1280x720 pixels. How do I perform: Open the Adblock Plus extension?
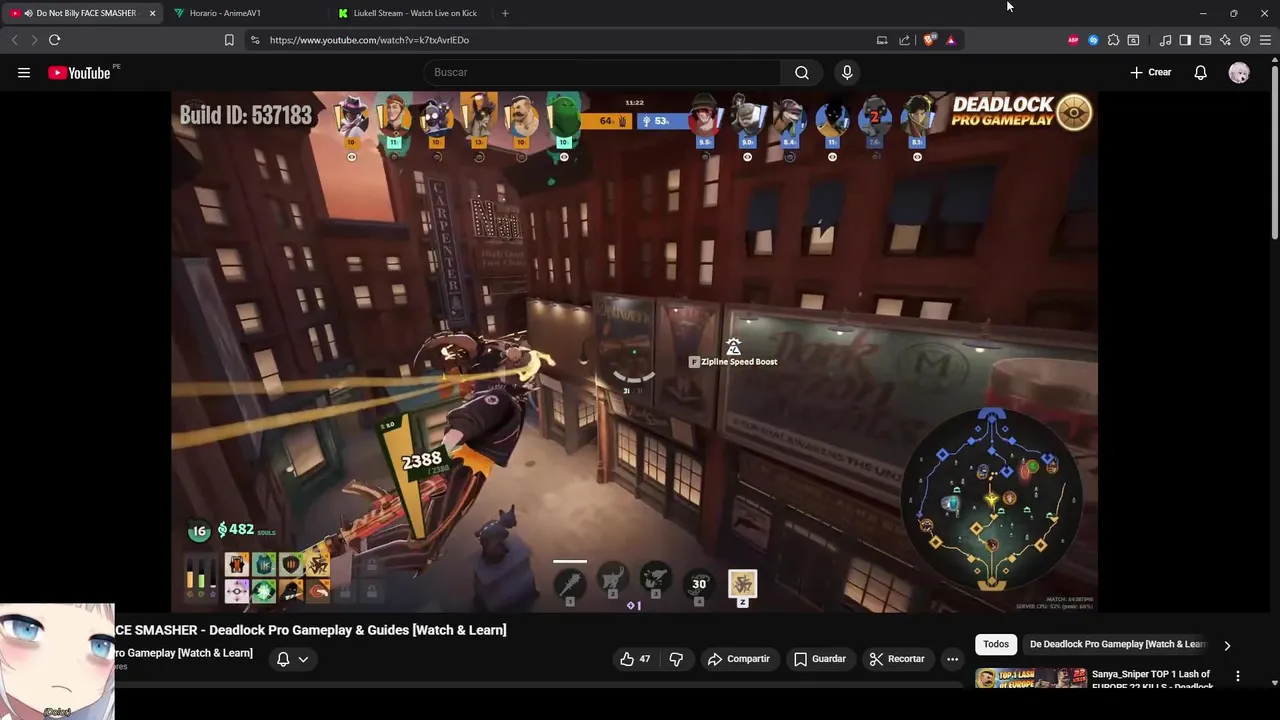click(1073, 40)
